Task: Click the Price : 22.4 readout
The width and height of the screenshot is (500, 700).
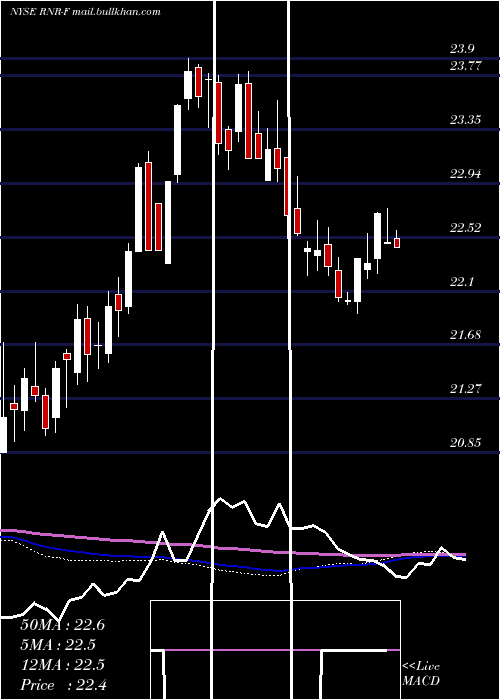Action: click(x=62, y=685)
